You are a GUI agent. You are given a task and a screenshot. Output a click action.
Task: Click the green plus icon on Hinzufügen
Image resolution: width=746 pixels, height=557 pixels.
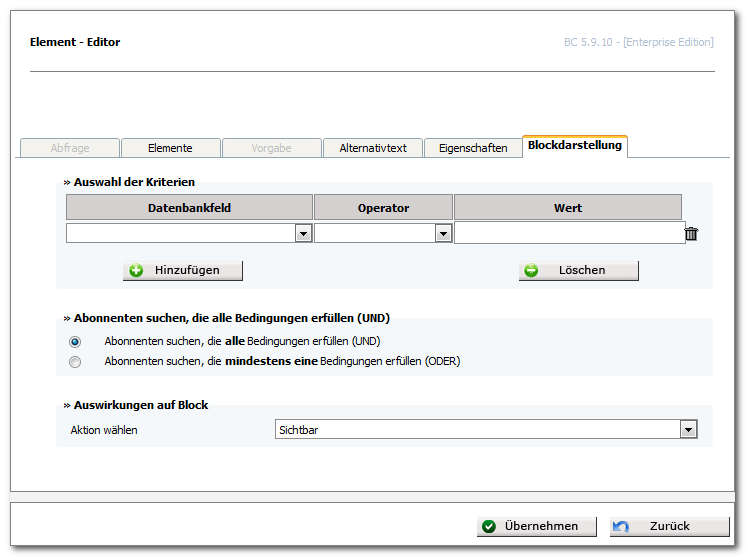point(136,270)
